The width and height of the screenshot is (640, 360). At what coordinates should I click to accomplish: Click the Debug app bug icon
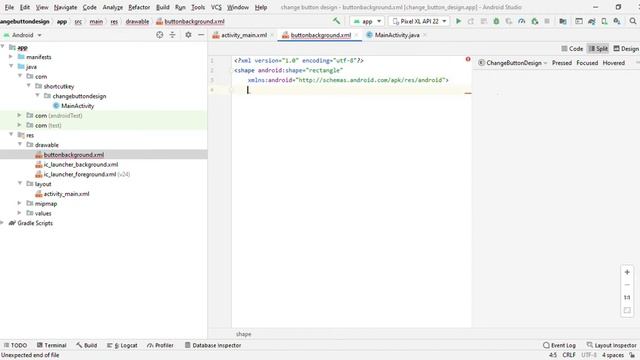coord(496,21)
